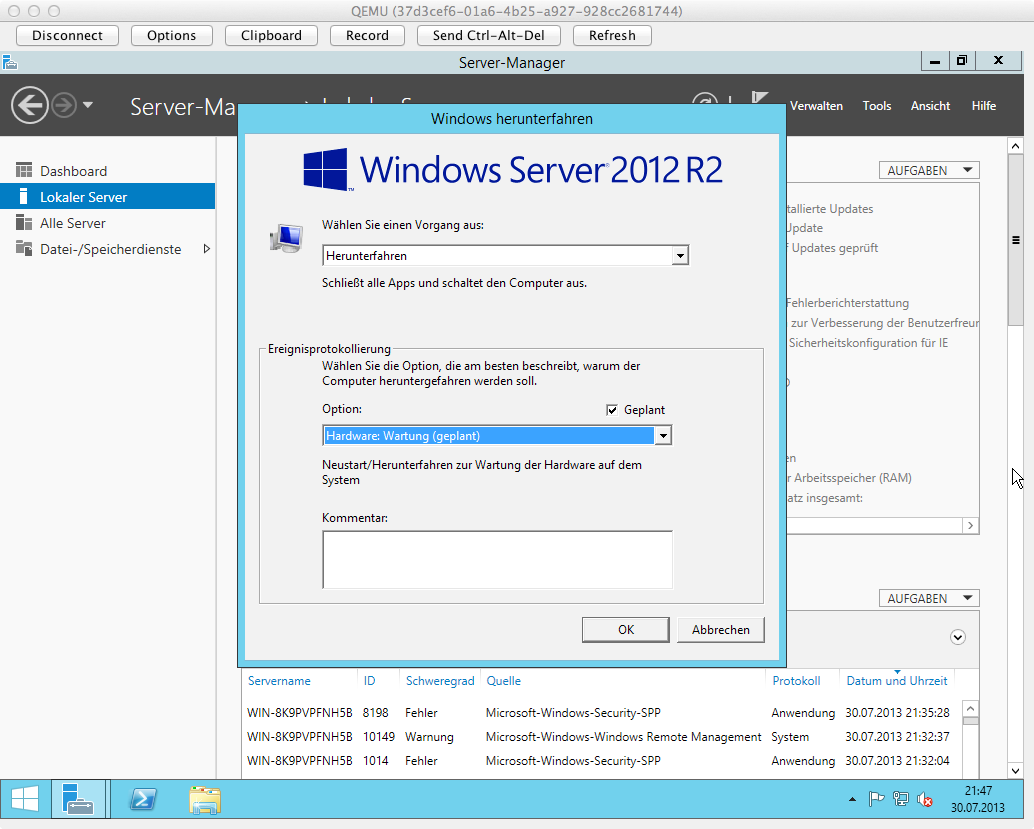The height and width of the screenshot is (829, 1034).
Task: Click the notifications flag icon in header
Action: (x=760, y=98)
